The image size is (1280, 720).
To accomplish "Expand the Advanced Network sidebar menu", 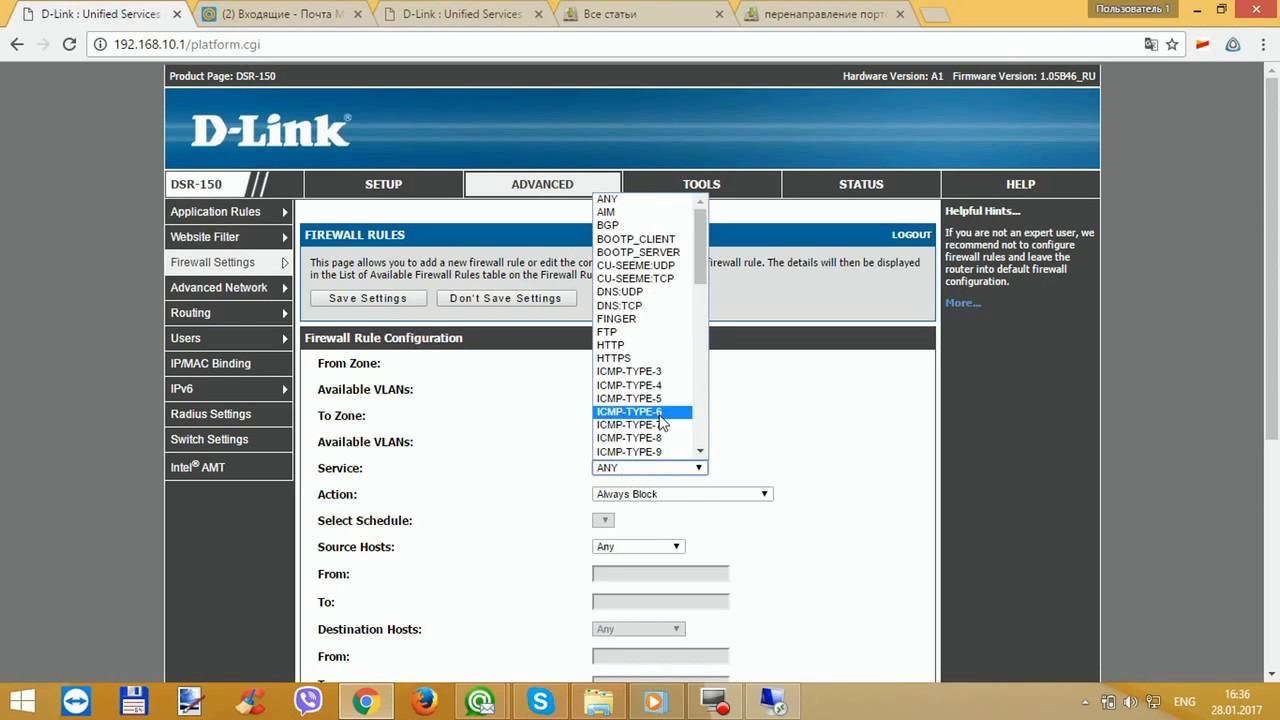I will coord(228,288).
